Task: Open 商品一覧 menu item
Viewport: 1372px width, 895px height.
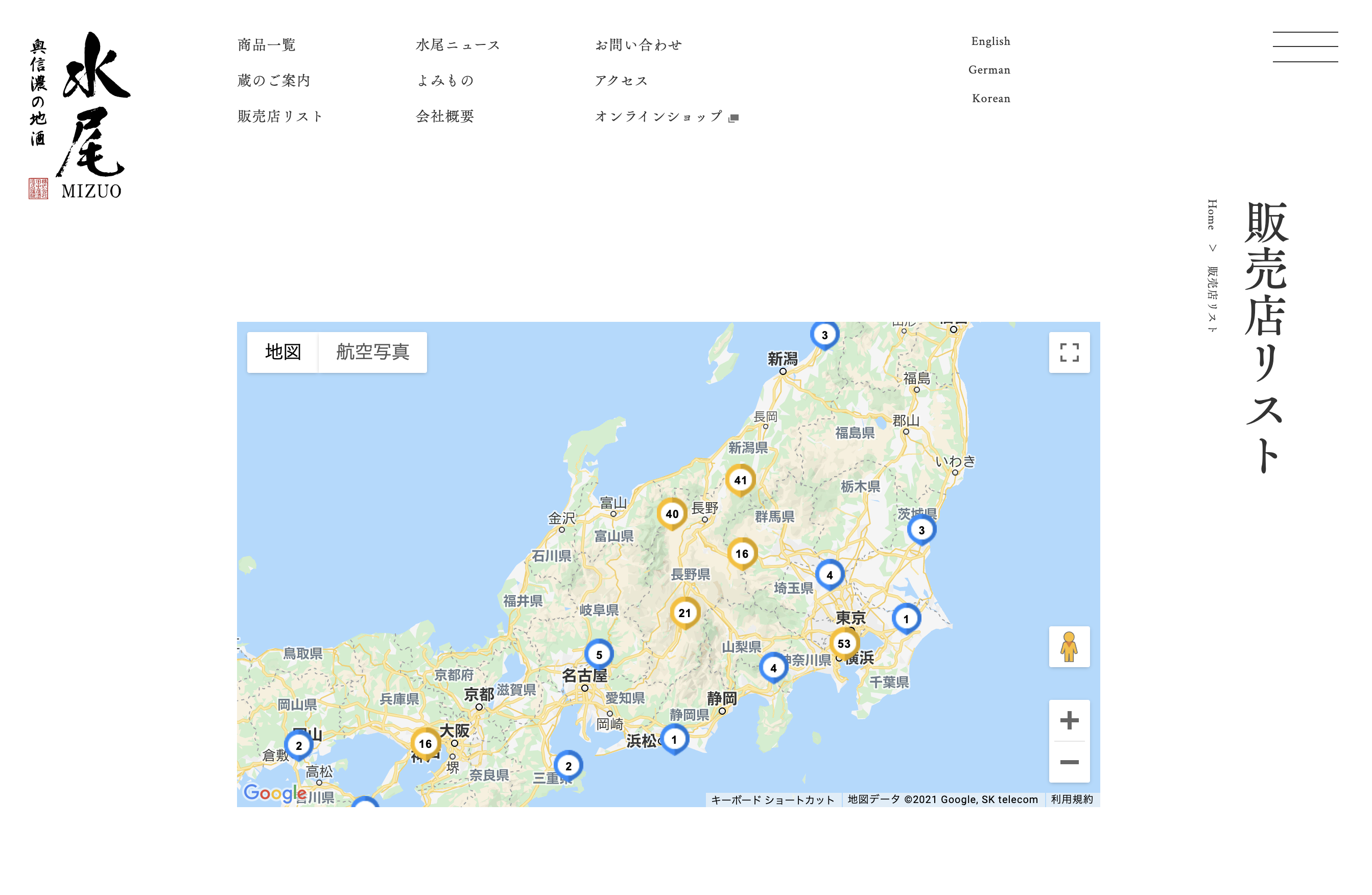Action: (267, 45)
